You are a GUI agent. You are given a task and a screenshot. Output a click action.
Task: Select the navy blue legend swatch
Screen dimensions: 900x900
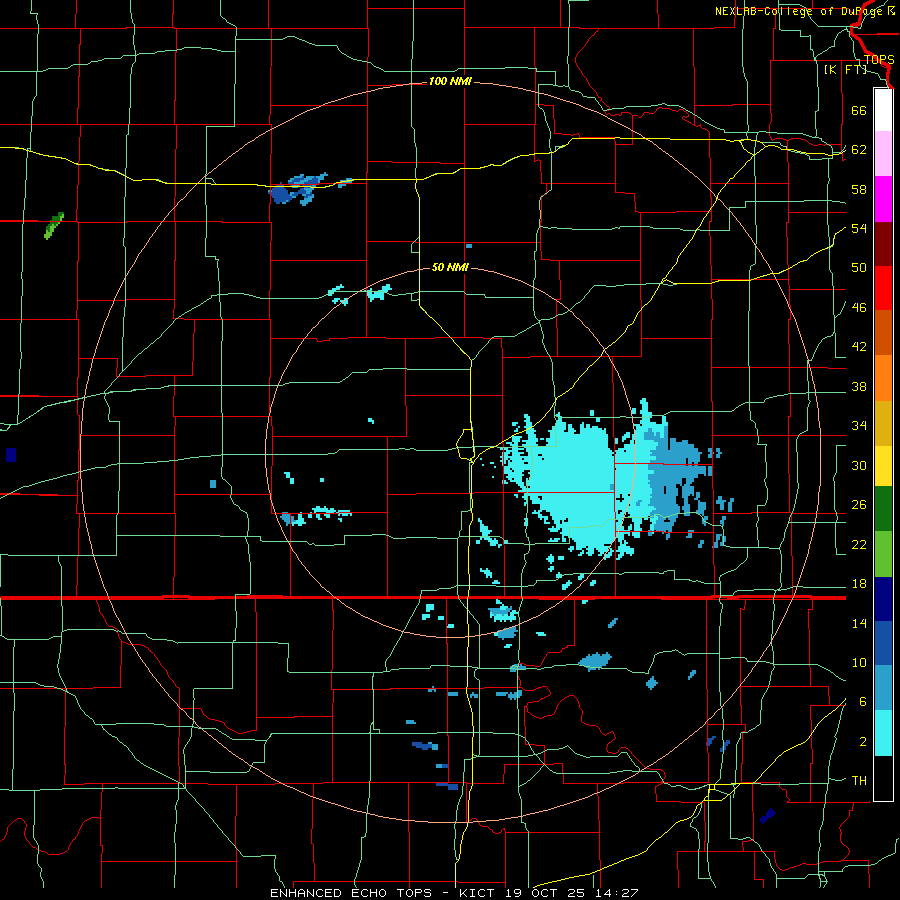pyautogui.click(x=883, y=599)
